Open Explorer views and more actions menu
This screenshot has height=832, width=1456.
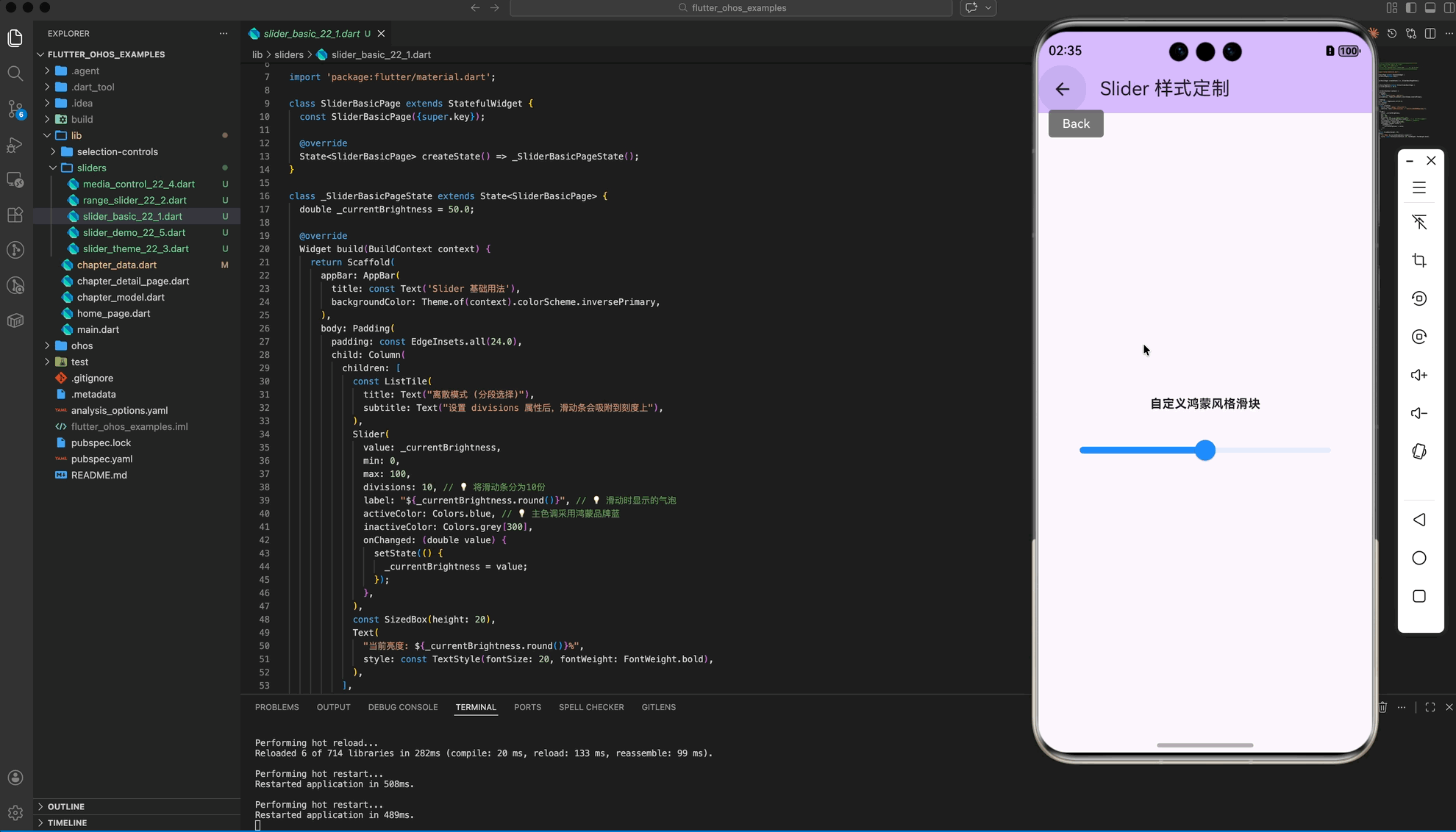(x=224, y=33)
